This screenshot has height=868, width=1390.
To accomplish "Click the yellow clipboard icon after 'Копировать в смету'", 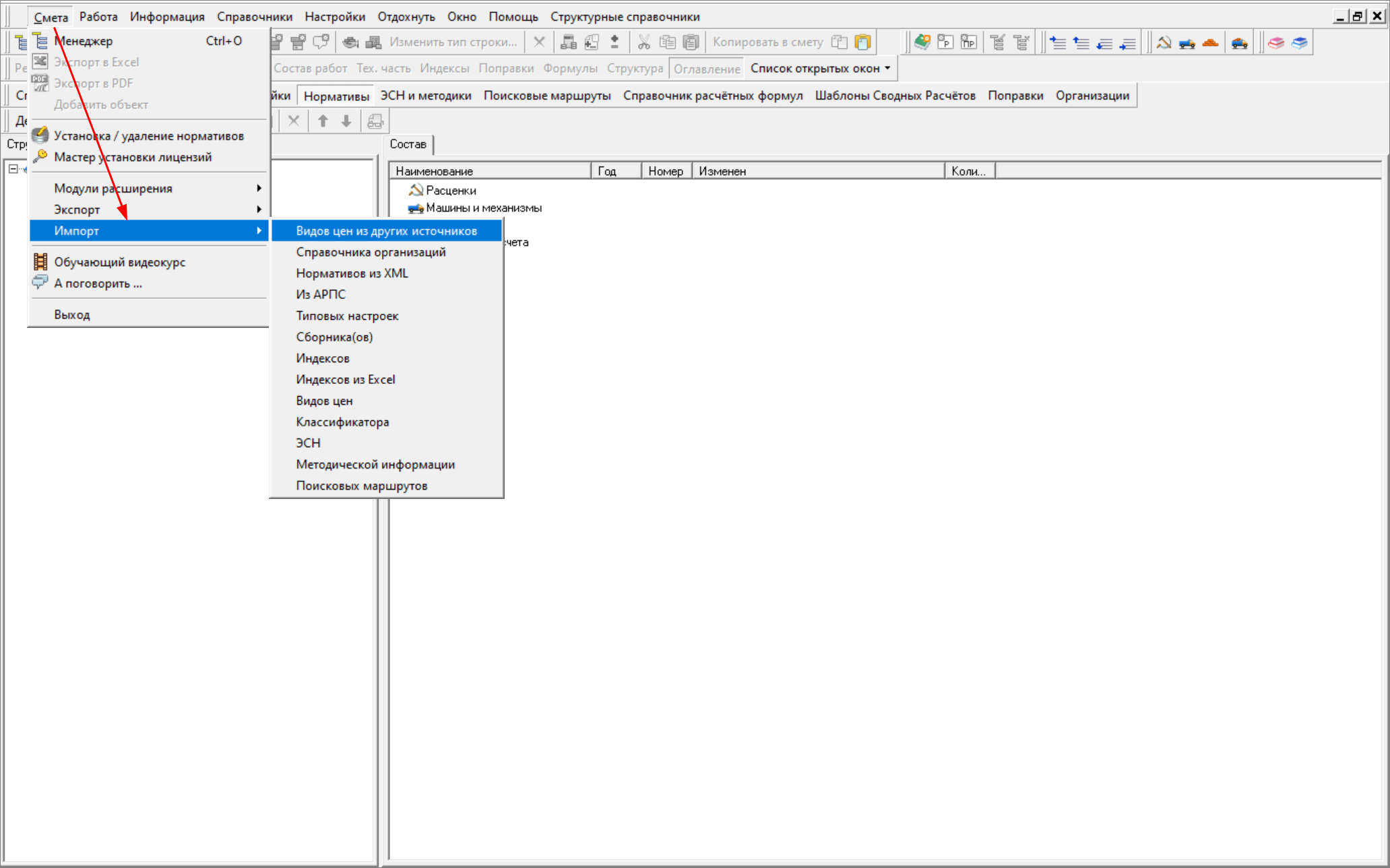I will click(862, 42).
